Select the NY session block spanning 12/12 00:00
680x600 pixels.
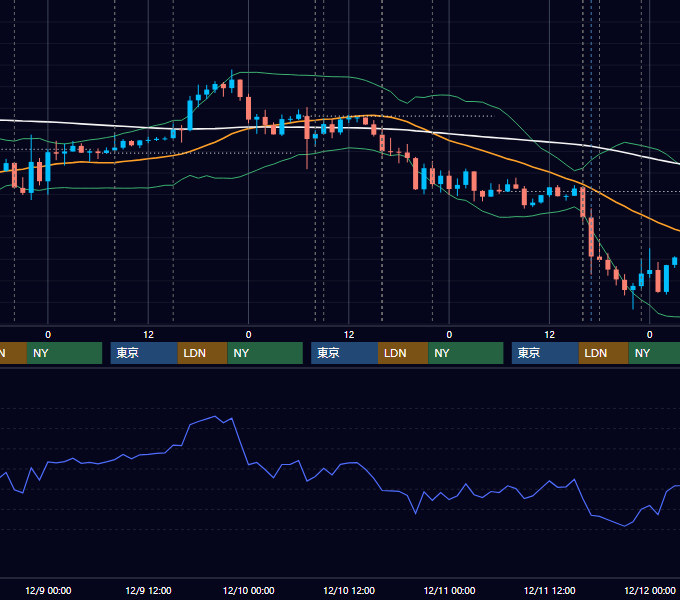[654, 353]
